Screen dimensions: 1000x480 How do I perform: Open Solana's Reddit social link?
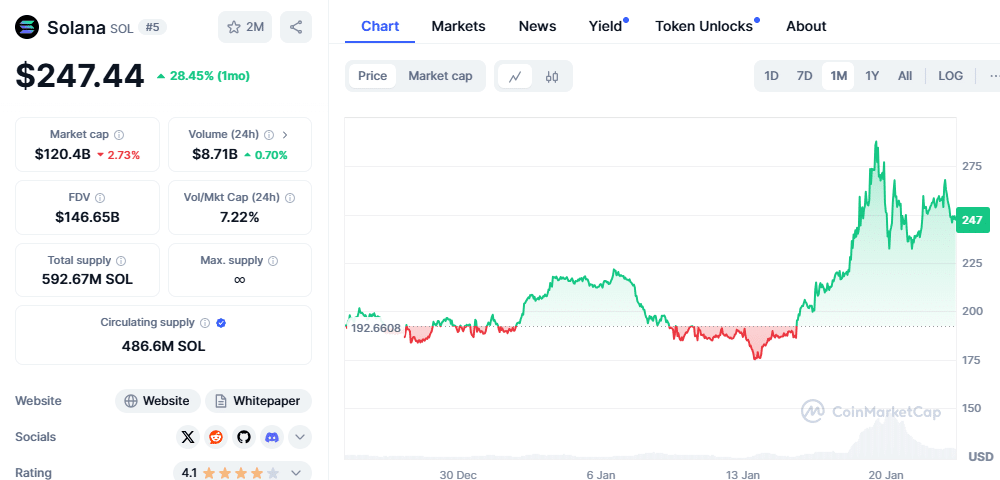click(216, 437)
